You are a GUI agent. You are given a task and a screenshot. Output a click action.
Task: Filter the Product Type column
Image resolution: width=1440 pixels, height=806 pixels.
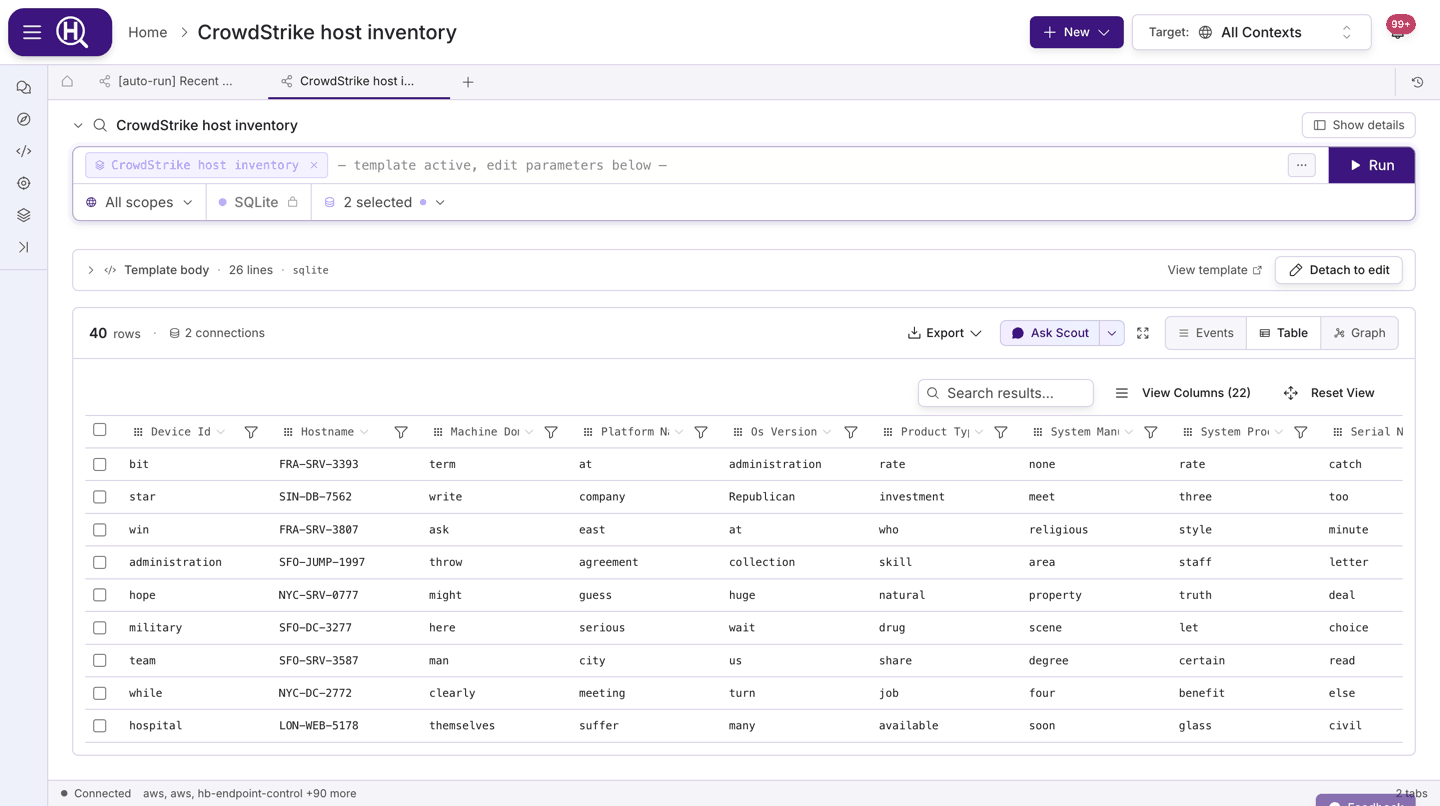[1001, 432]
